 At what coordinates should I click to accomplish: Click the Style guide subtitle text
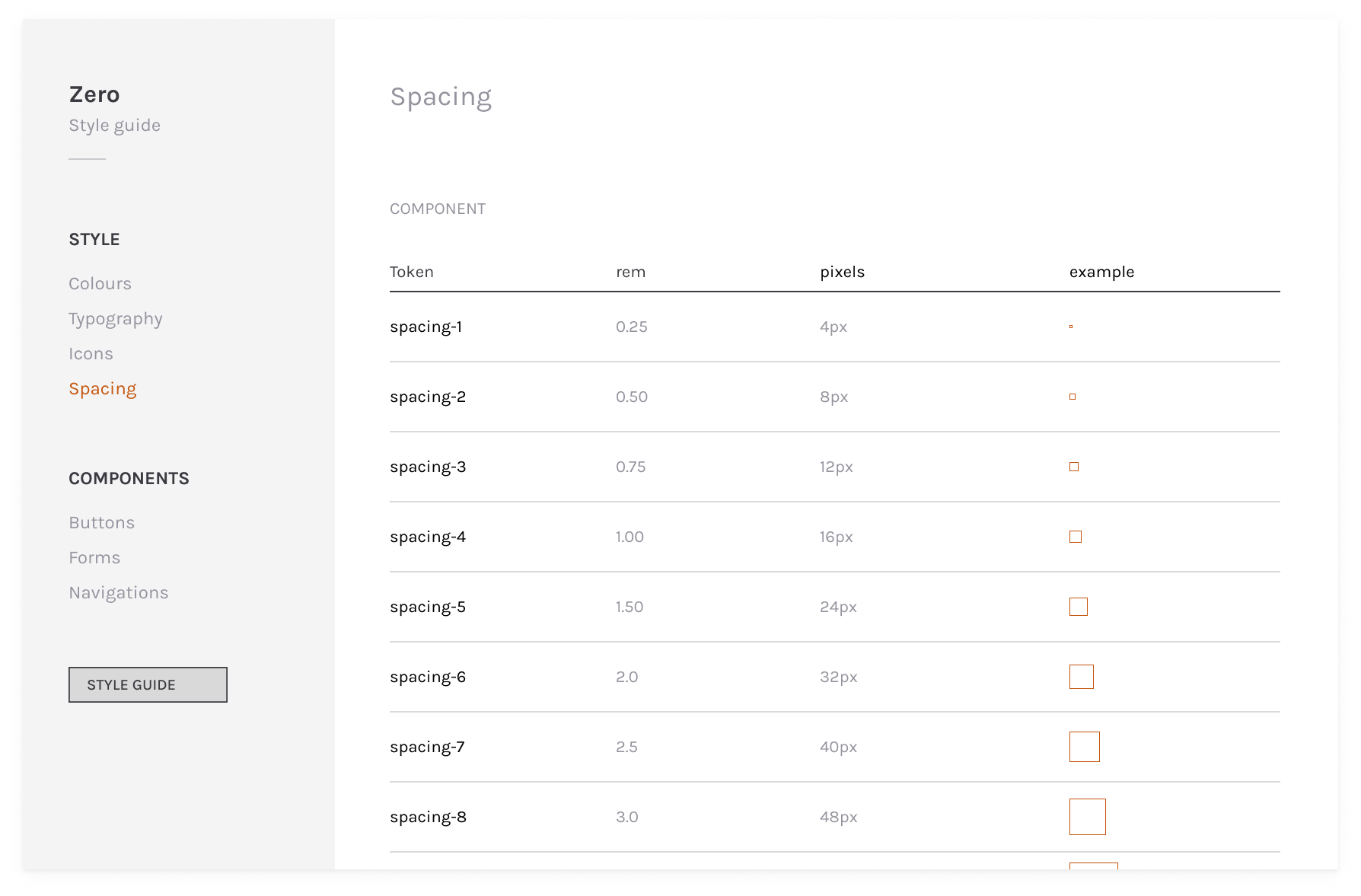click(114, 126)
